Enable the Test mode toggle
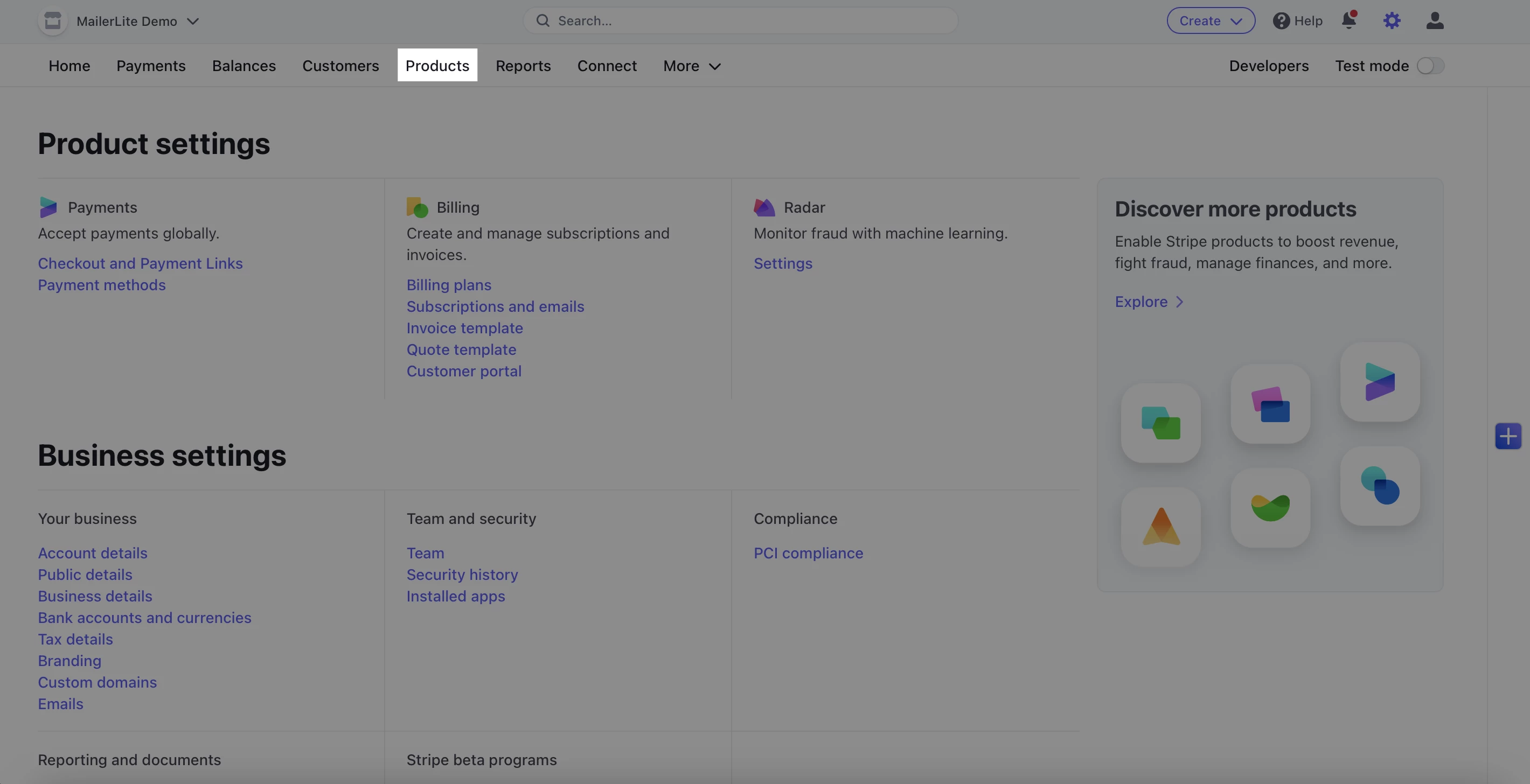 coord(1430,66)
